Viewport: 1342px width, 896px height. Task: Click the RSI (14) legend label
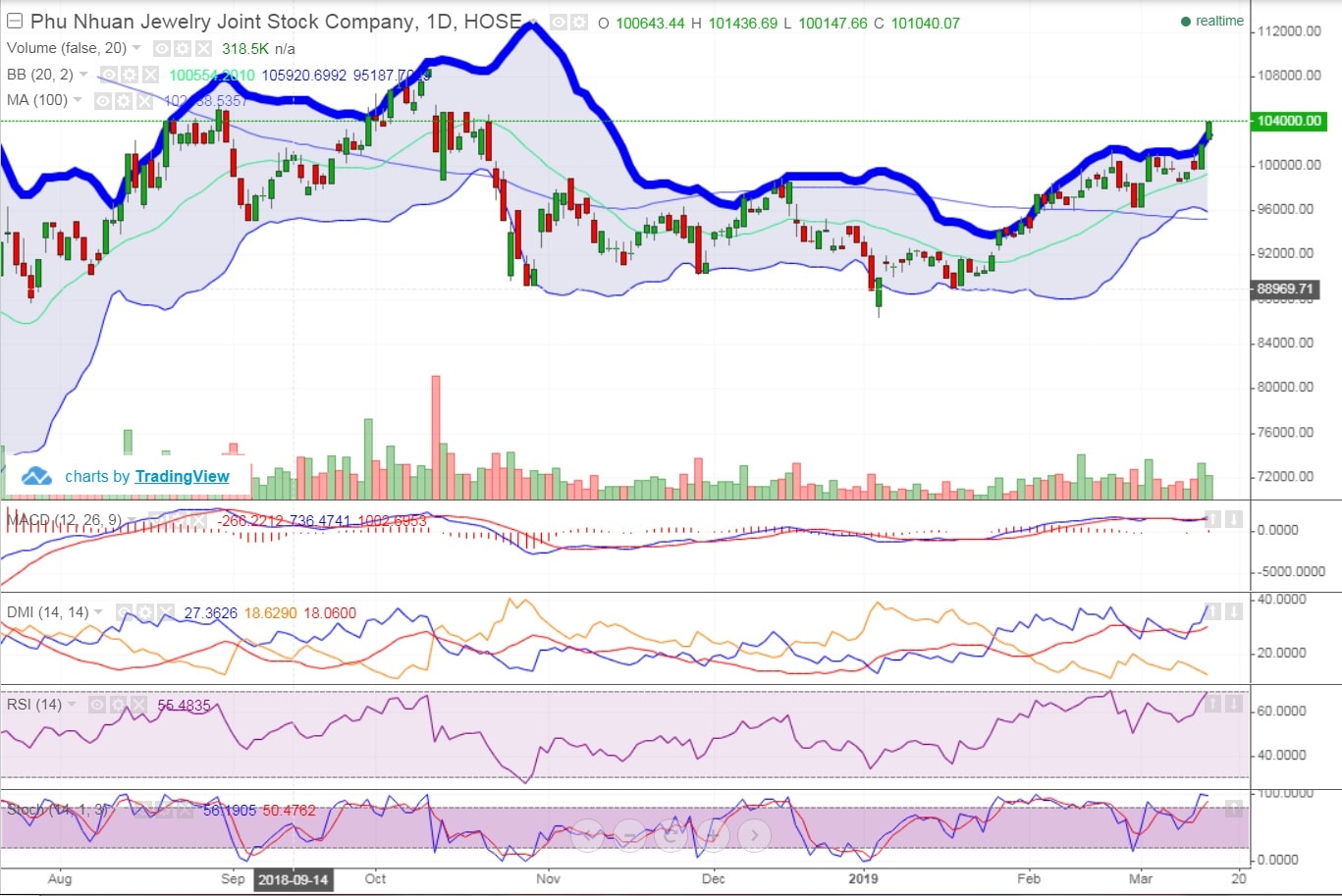pos(34,706)
